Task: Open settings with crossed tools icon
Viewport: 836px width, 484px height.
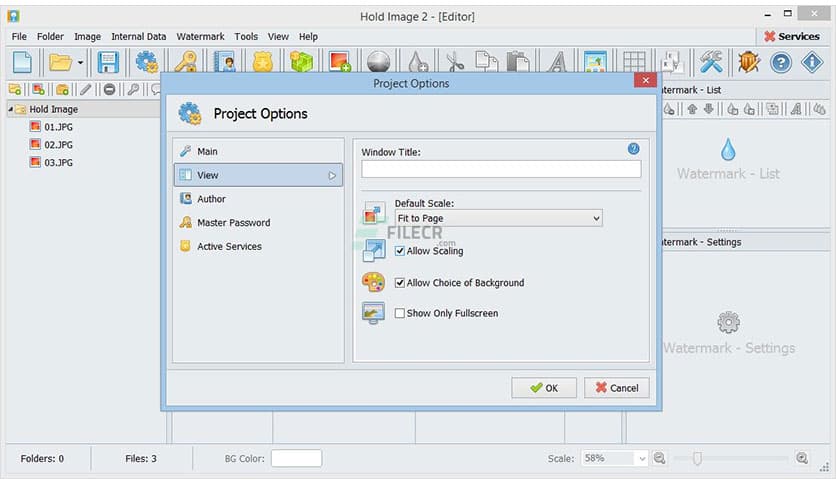Action: (x=711, y=62)
